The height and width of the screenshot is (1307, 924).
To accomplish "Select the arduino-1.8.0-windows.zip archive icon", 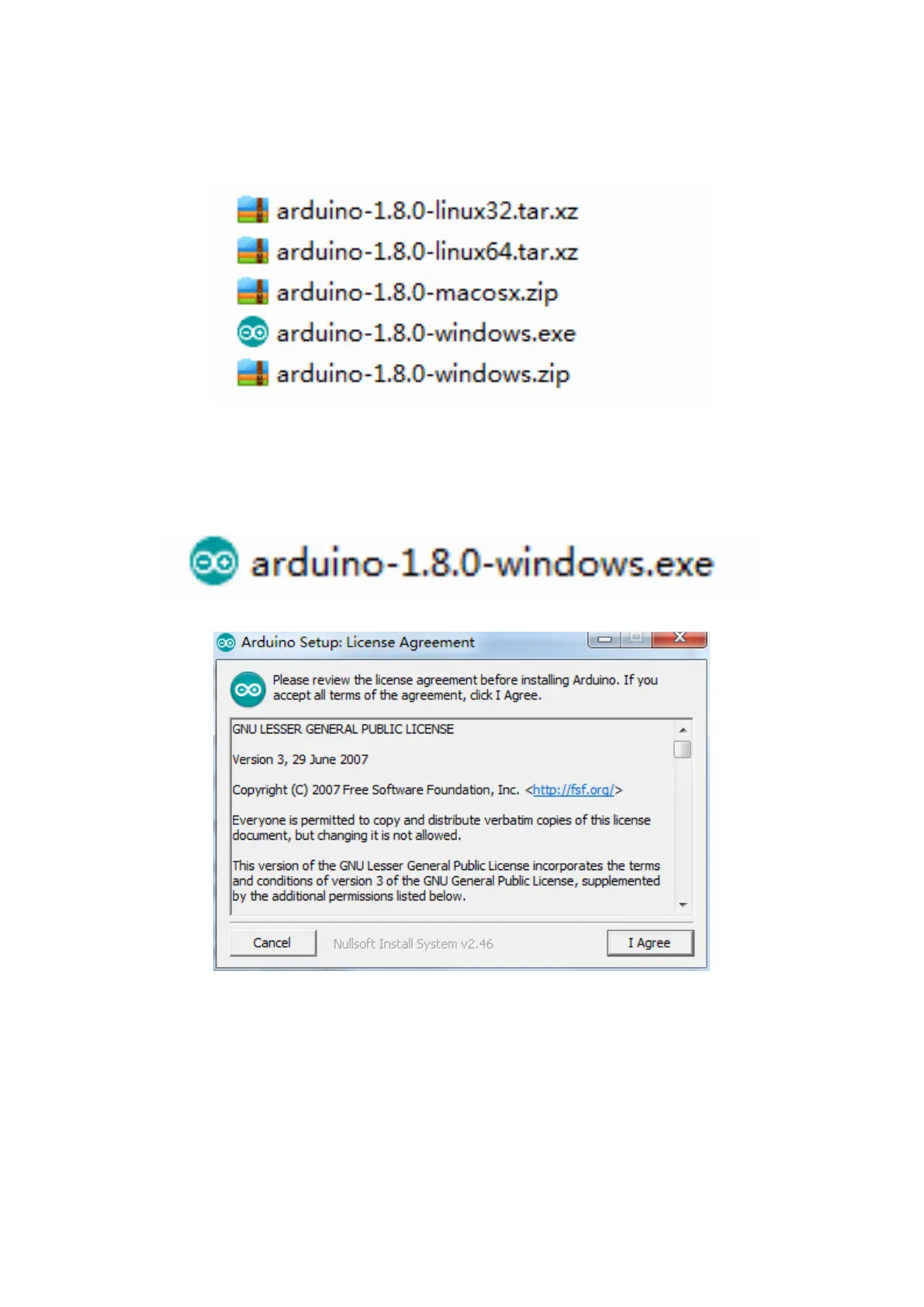I will (x=252, y=373).
